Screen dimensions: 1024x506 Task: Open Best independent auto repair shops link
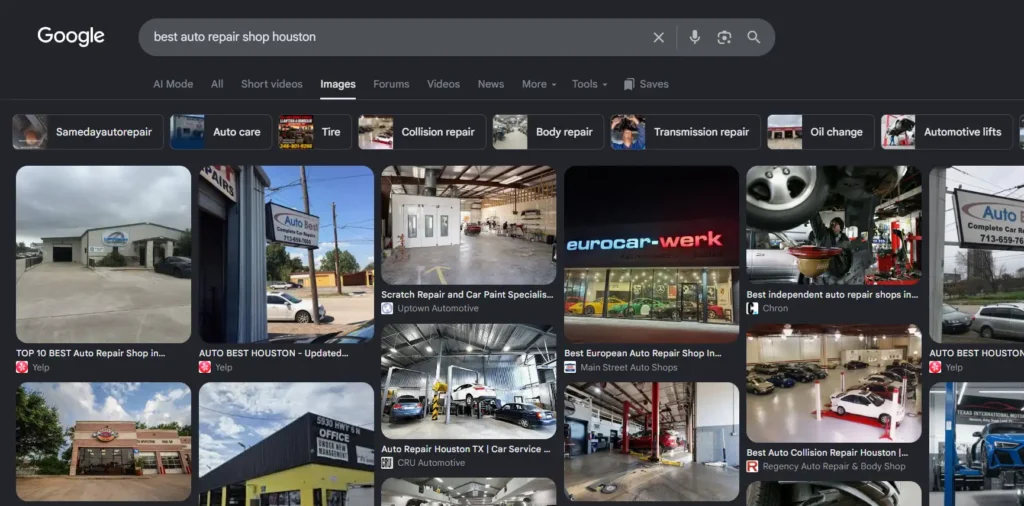tap(832, 294)
